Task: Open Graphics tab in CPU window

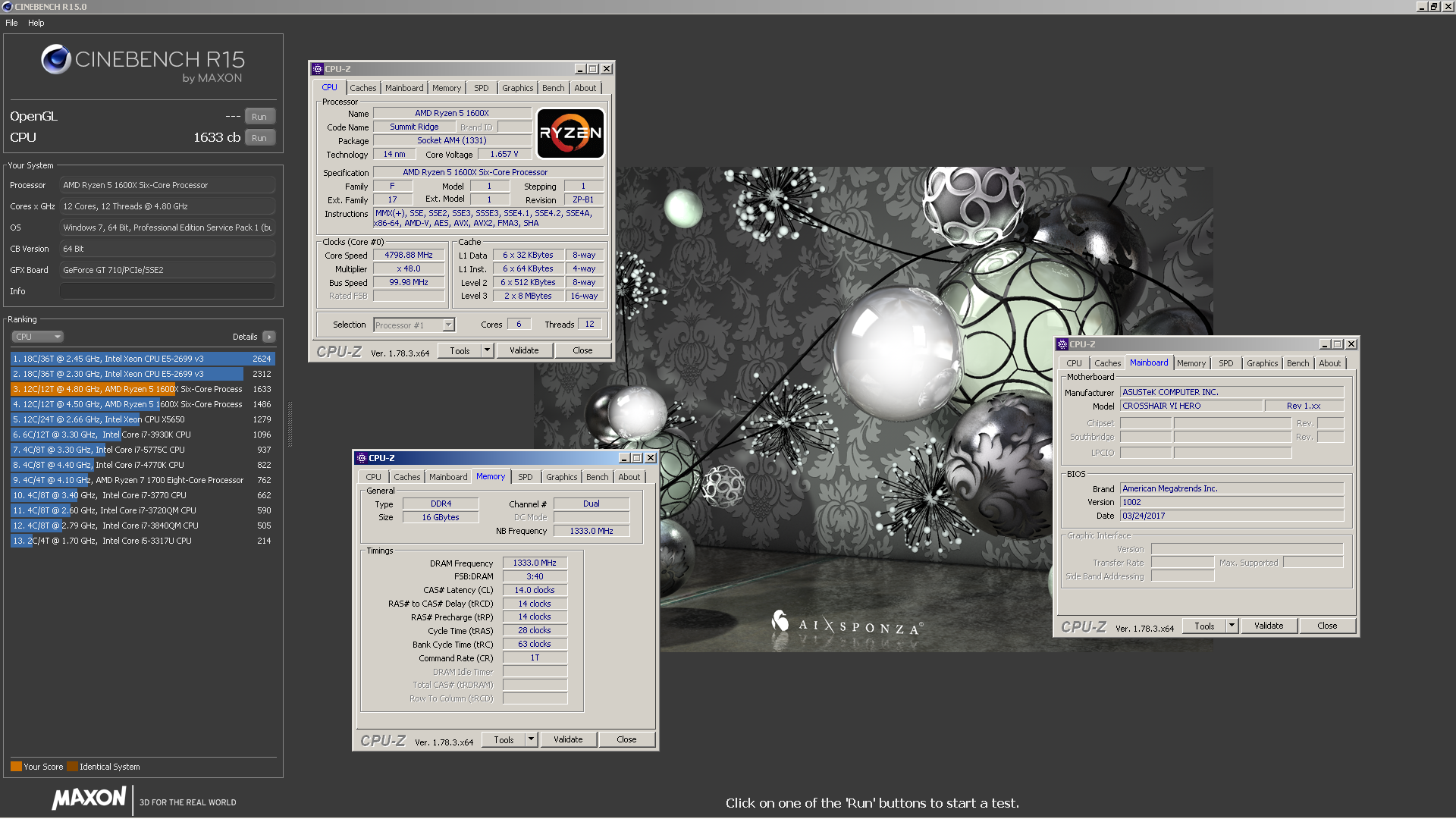Action: 518,88
